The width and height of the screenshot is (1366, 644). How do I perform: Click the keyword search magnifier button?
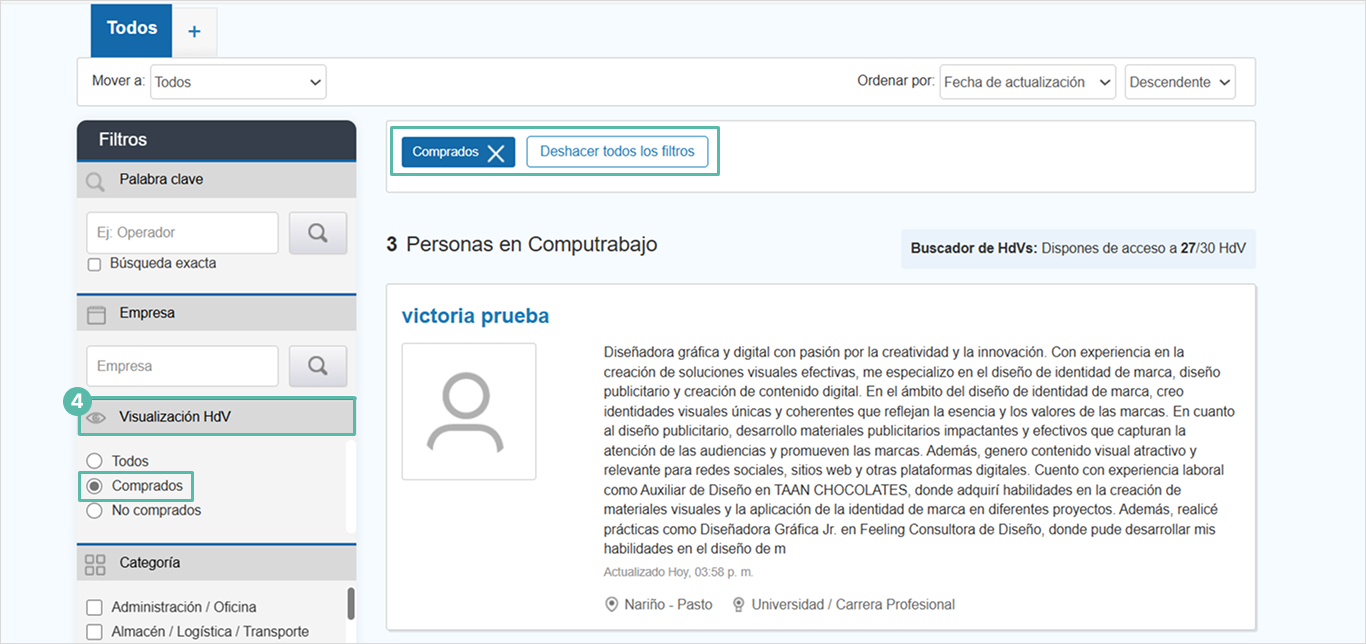pyautogui.click(x=318, y=233)
